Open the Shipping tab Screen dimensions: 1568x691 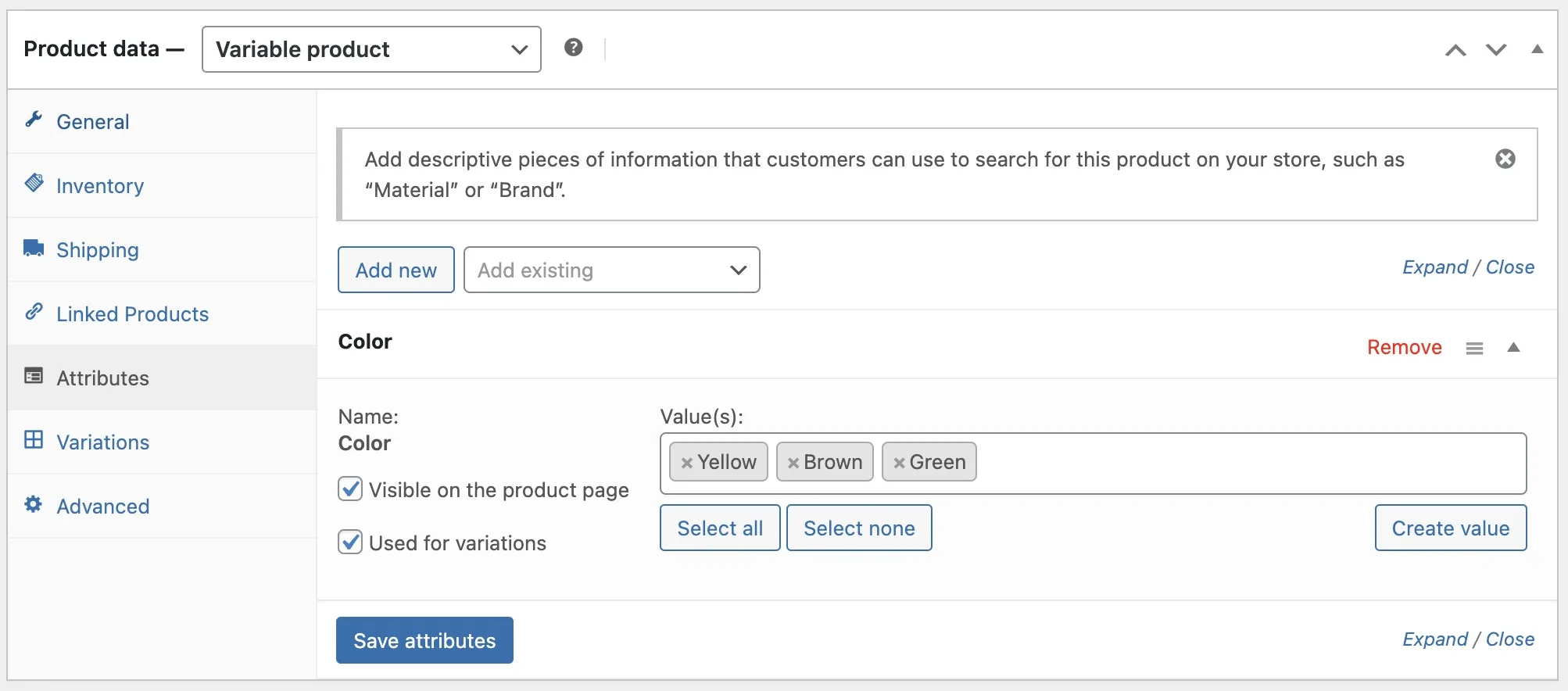162,249
